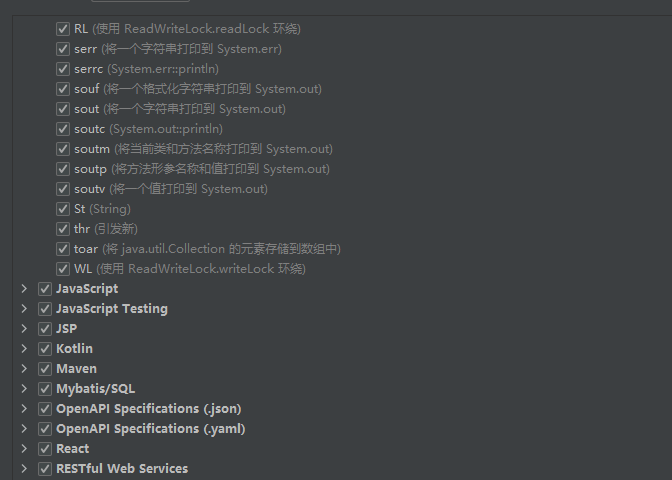The image size is (672, 480).
Task: Expand the RESTful Web Services group
Action: [x=24, y=469]
